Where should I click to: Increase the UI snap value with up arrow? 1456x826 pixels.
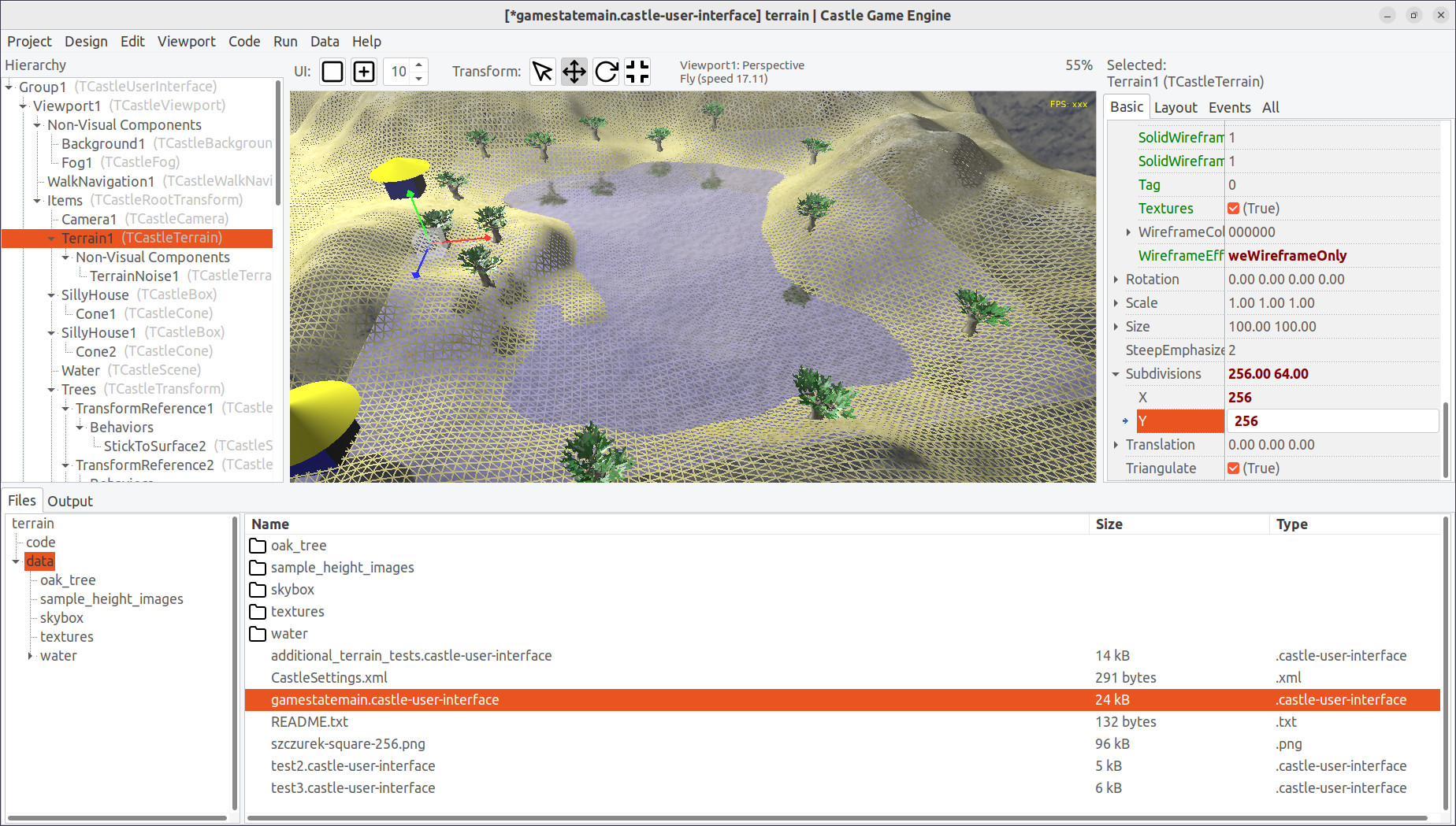point(419,65)
